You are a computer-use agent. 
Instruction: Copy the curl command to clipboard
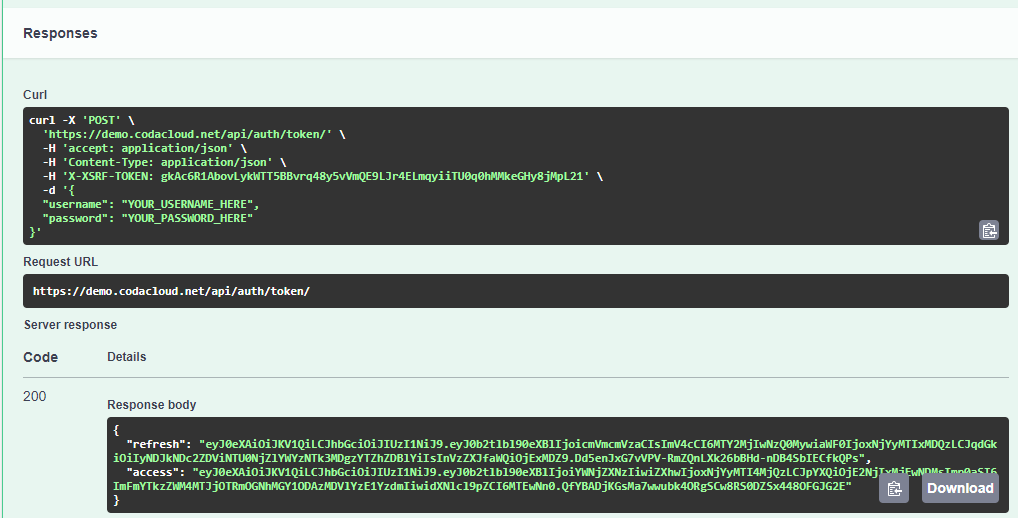pos(989,230)
